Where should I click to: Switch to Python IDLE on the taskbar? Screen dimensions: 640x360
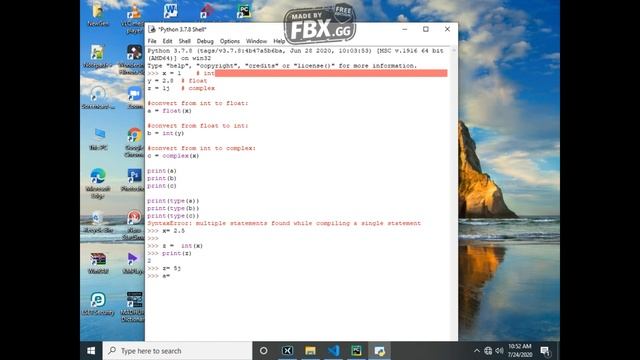tap(380, 351)
